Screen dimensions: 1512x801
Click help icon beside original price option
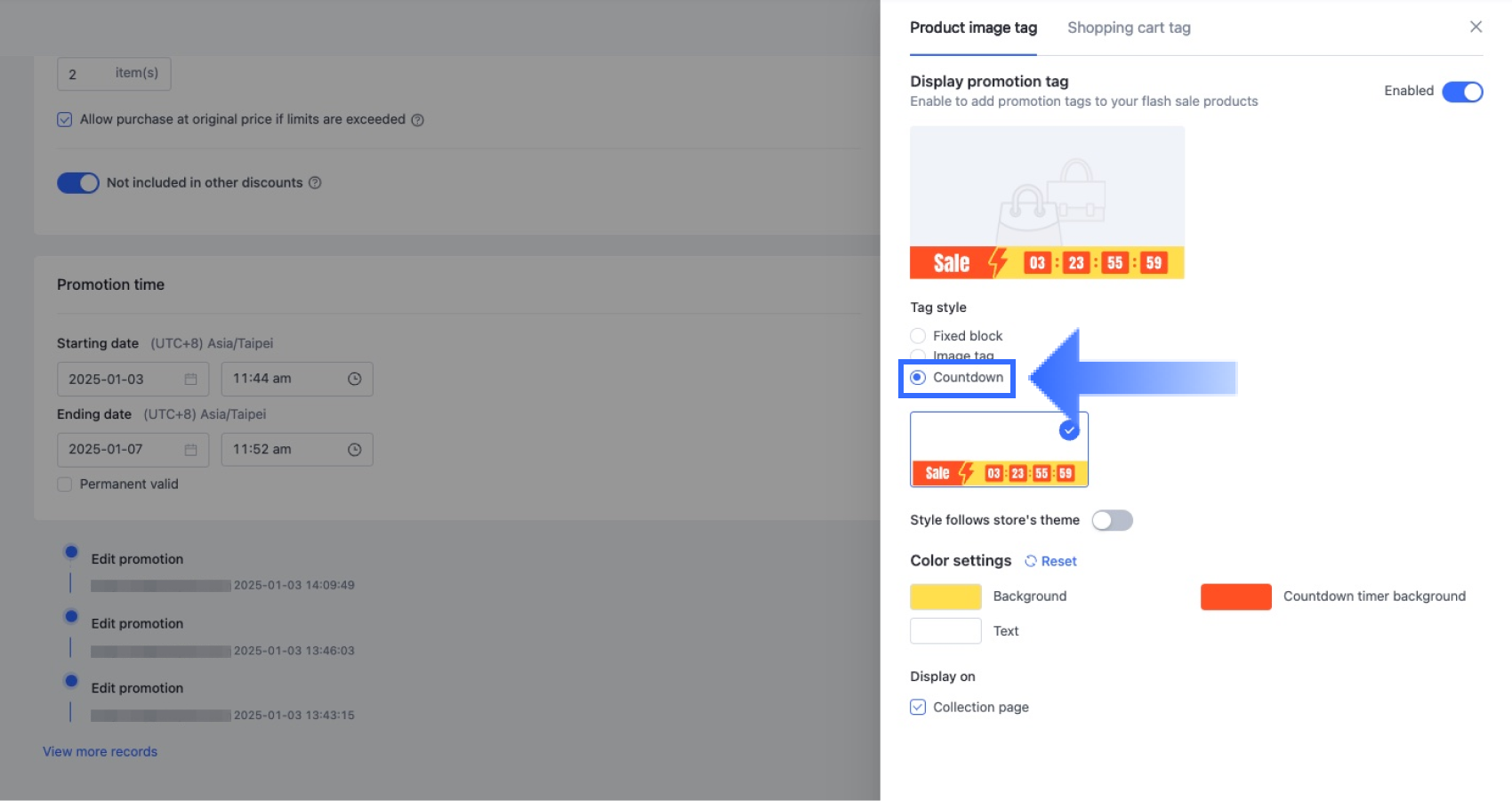tap(417, 120)
